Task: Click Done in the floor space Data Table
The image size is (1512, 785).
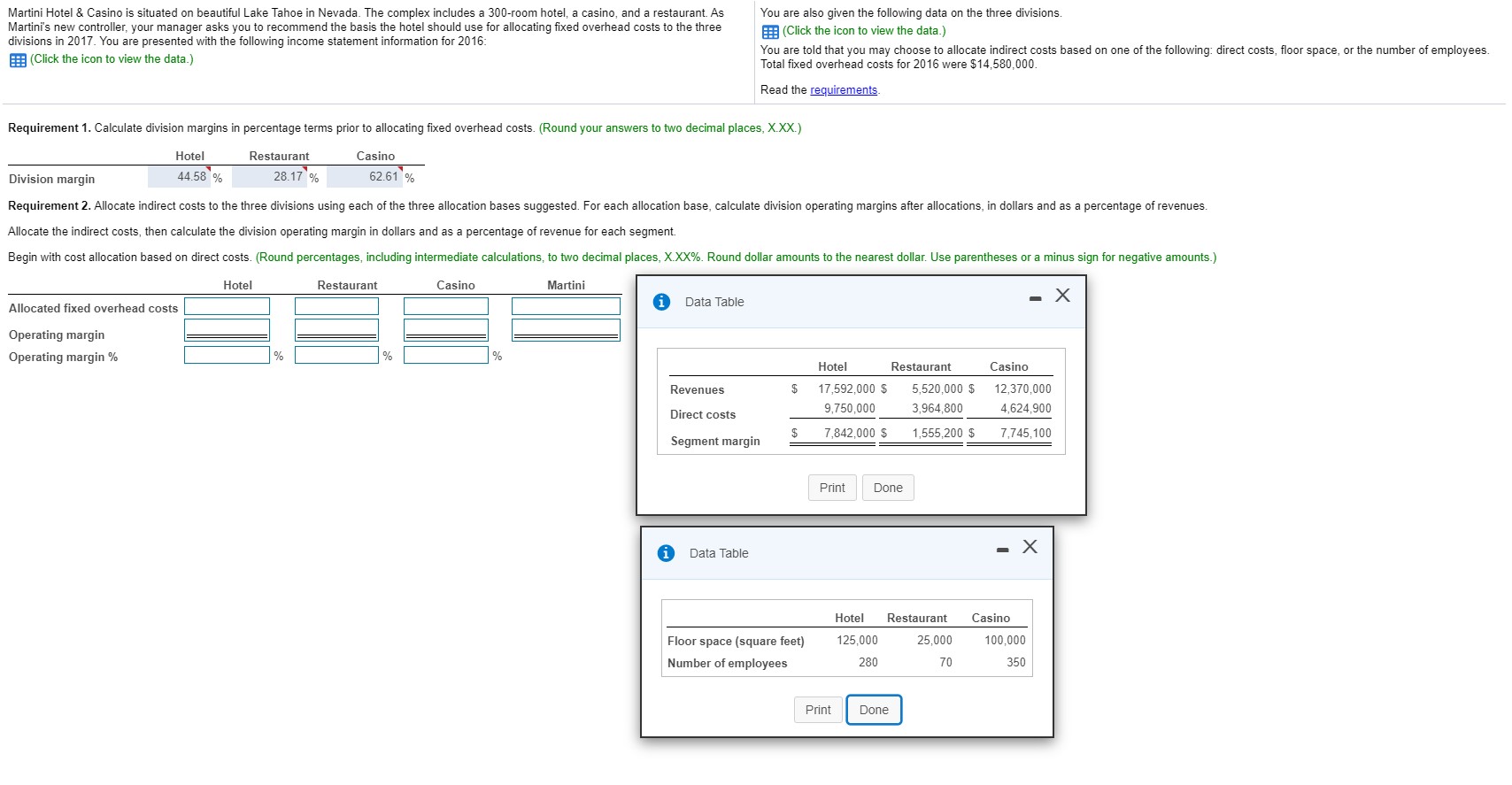Action: (874, 710)
